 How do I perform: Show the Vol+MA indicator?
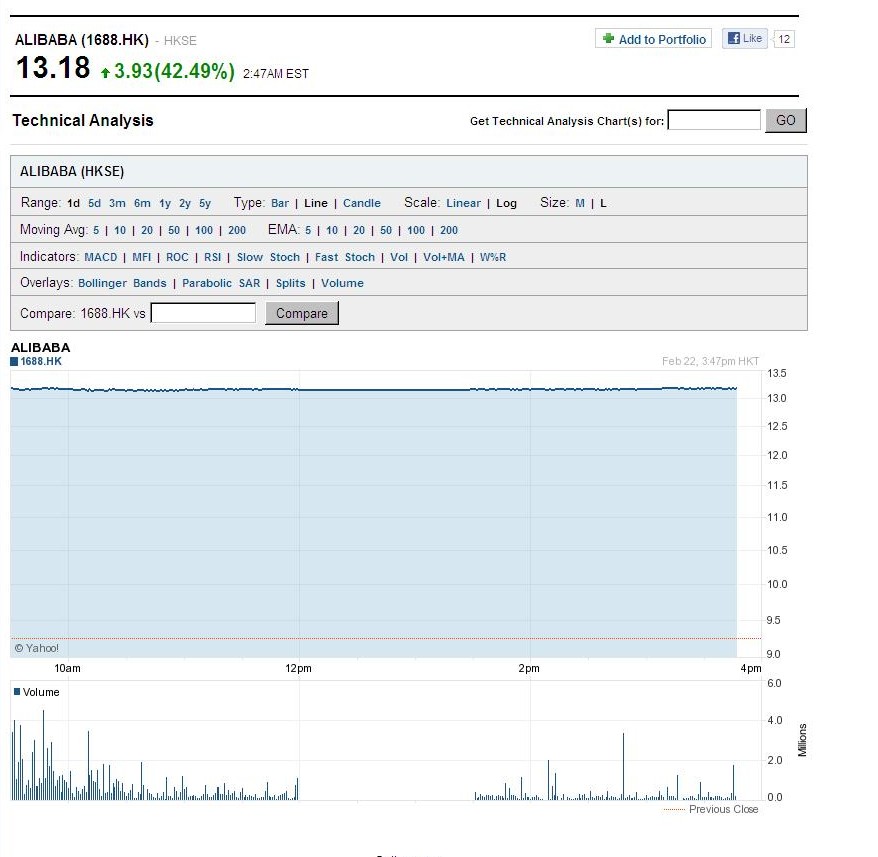(x=443, y=257)
